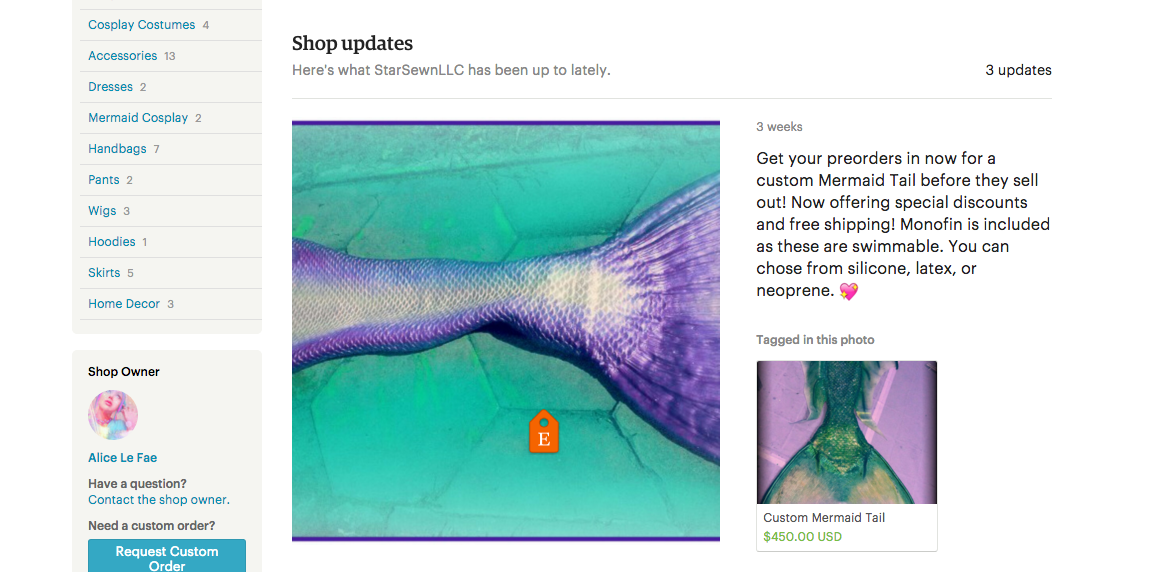Click the large mermaid tail update photo

tap(505, 330)
